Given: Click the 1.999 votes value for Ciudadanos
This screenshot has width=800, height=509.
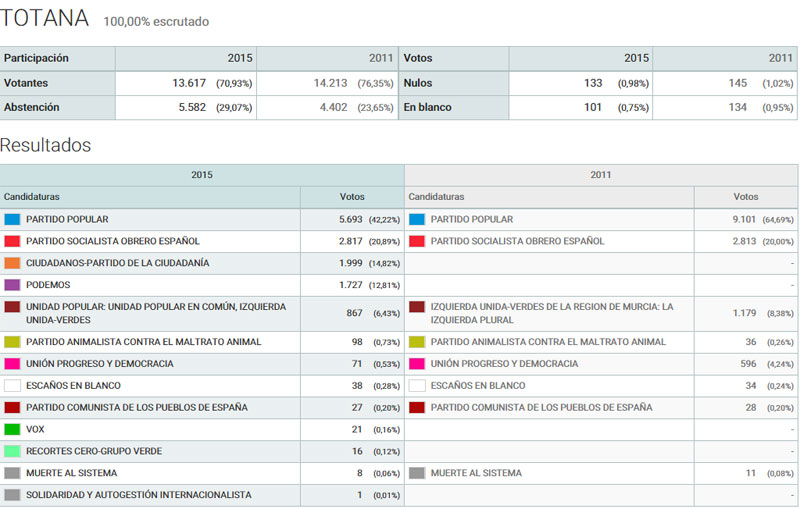Looking at the screenshot, I should [351, 263].
